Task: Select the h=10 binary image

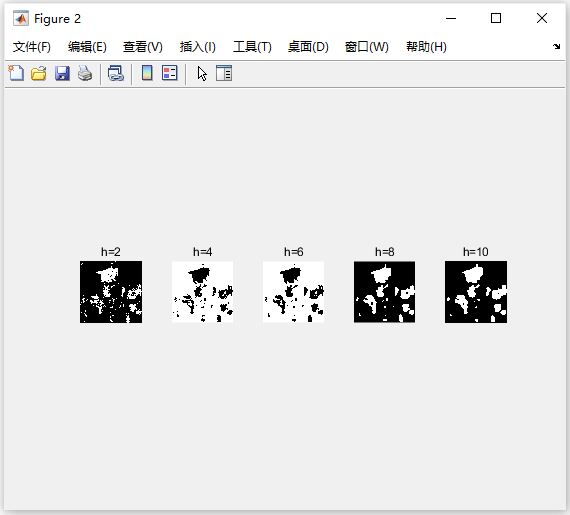Action: pos(476,292)
